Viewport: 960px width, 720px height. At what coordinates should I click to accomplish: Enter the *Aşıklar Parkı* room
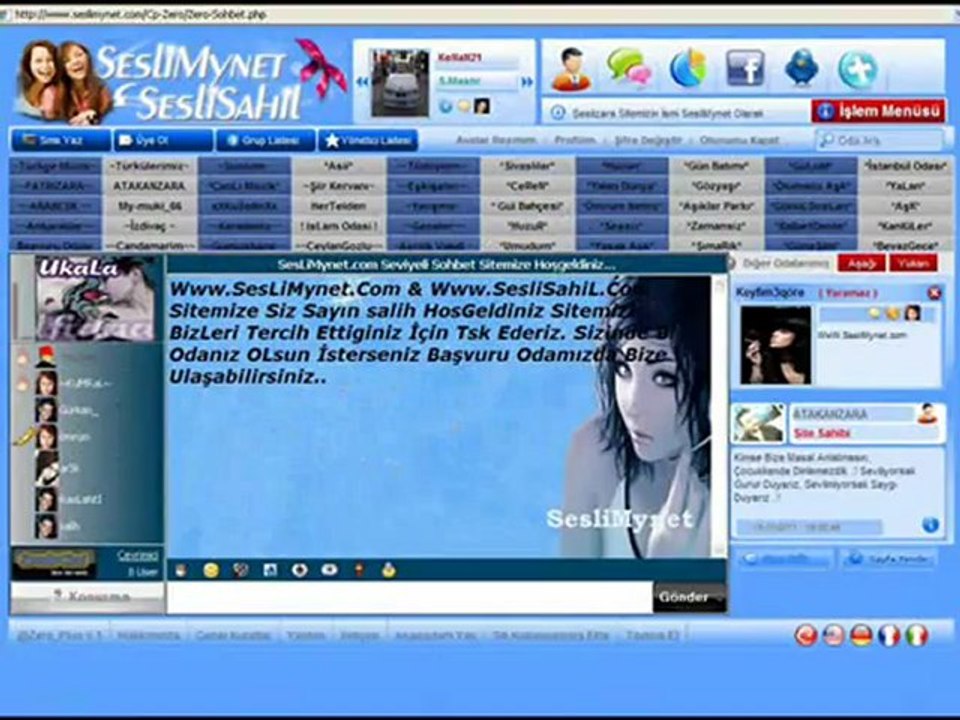(x=716, y=206)
